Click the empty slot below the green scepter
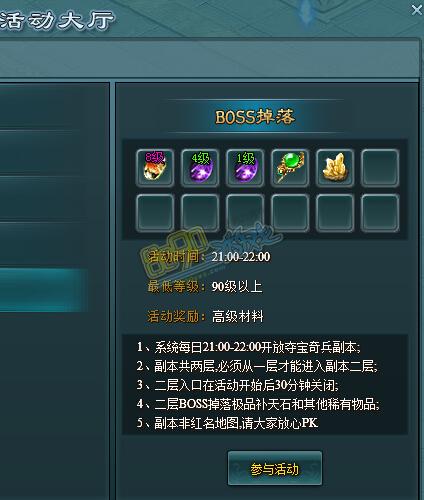 290,213
